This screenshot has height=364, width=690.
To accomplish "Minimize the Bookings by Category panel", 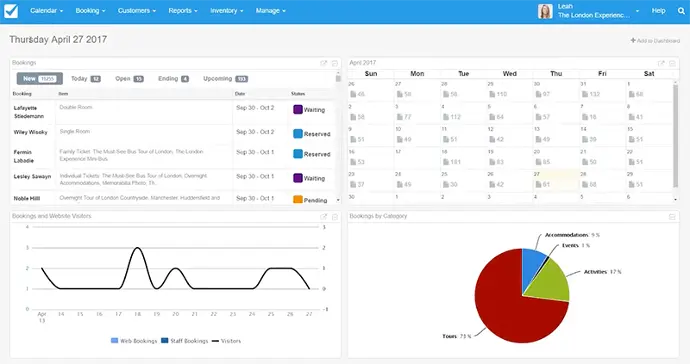I will pyautogui.click(x=672, y=217).
